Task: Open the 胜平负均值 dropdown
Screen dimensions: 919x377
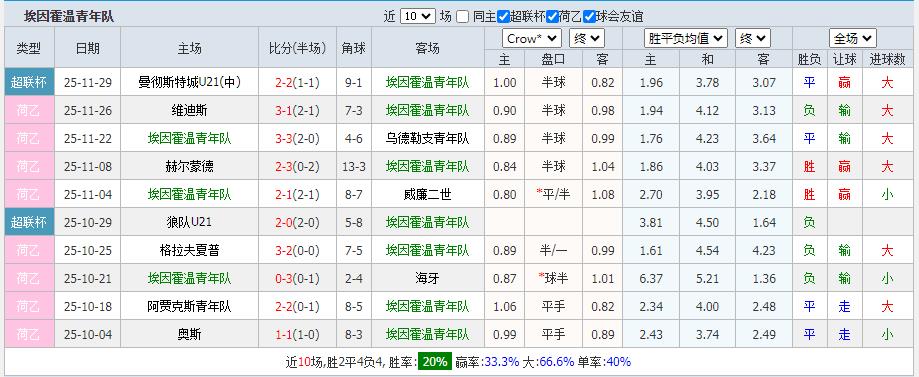Action: [686, 39]
